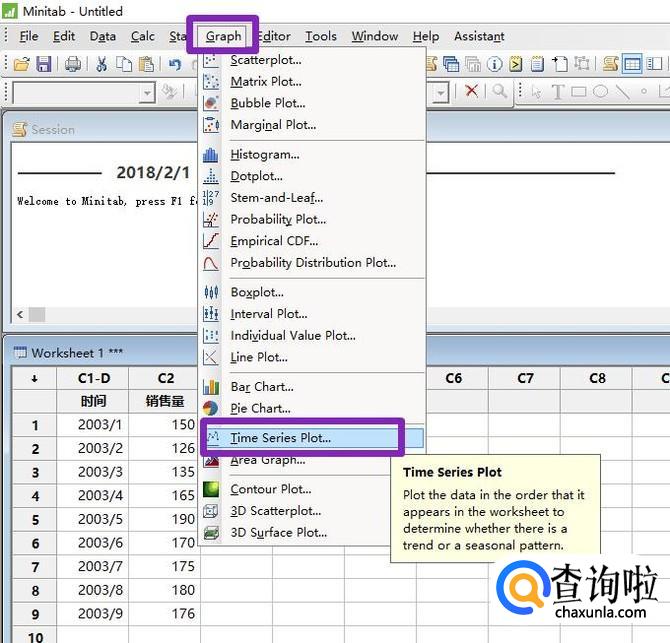670x643 pixels.
Task: Choose Matrix Plot menu entry
Action: click(x=312, y=82)
